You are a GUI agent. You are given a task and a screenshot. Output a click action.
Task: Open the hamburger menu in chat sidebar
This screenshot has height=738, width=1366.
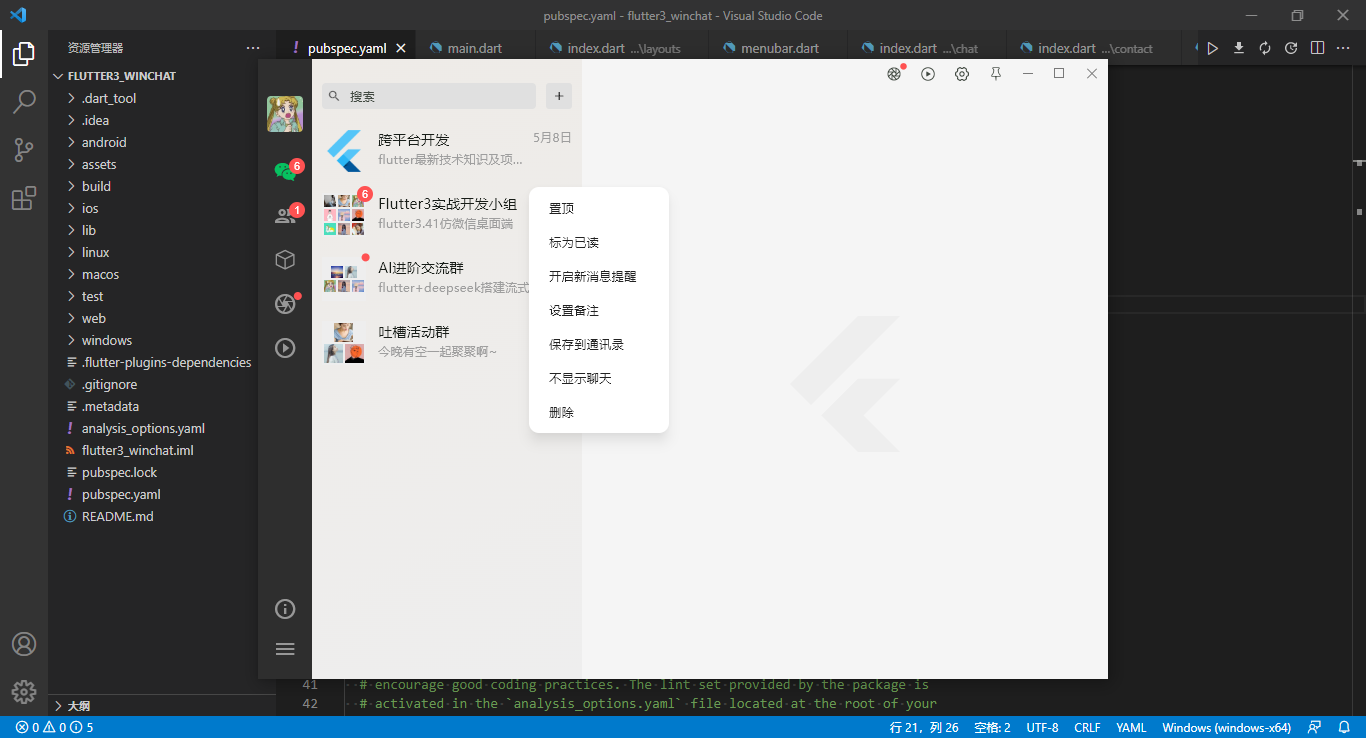tap(285, 649)
